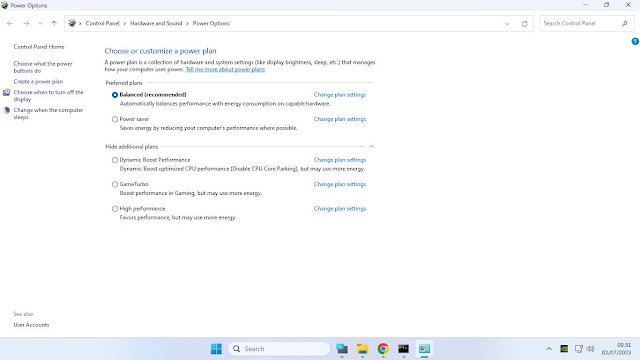Screen dimensions: 640x360
Task: Click the taskbar Search box
Action: pos(279,349)
